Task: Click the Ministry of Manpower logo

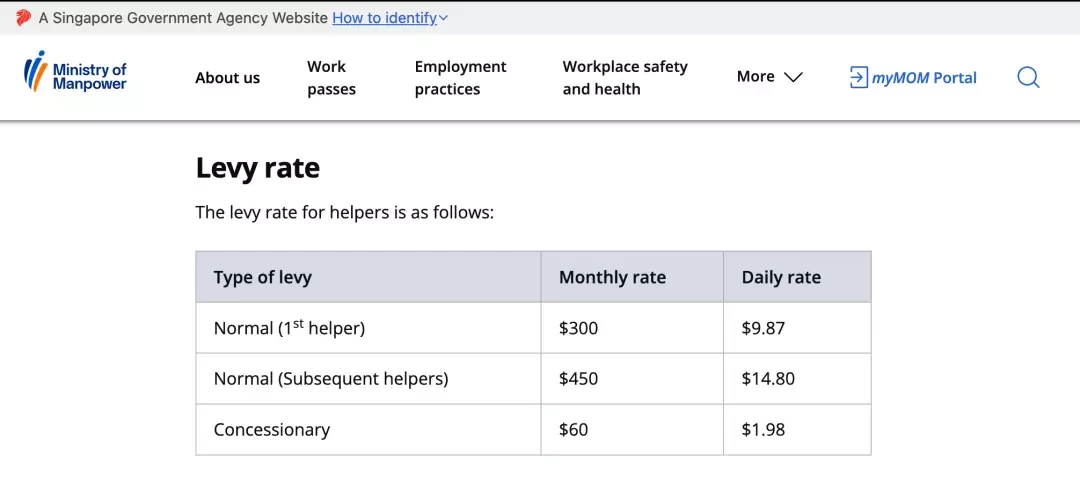Action: (x=75, y=72)
